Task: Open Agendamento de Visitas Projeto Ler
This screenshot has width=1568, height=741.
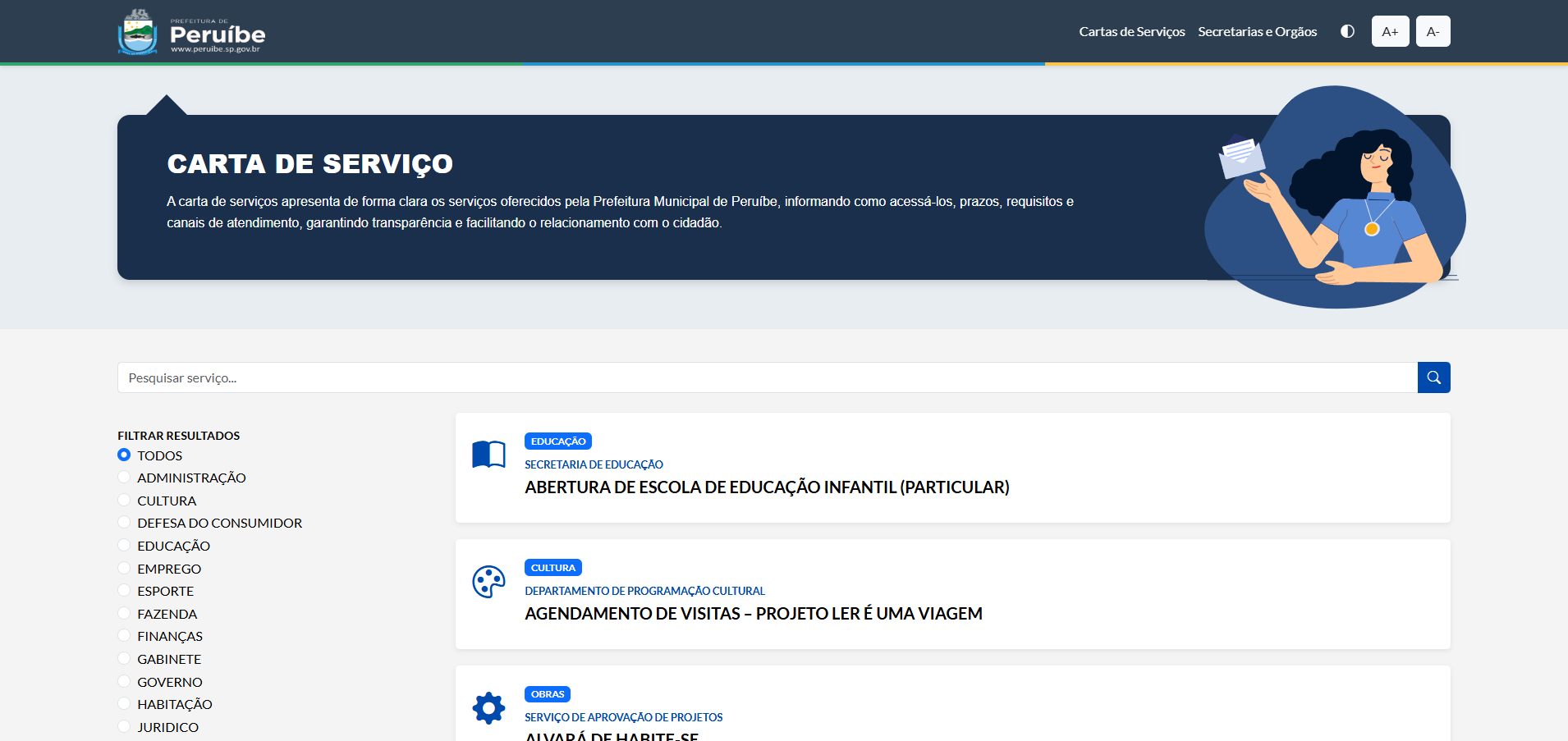Action: (x=754, y=614)
